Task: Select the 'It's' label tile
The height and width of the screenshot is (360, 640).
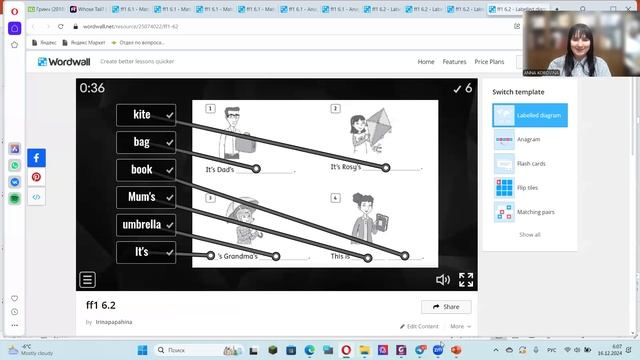Action: (146, 252)
